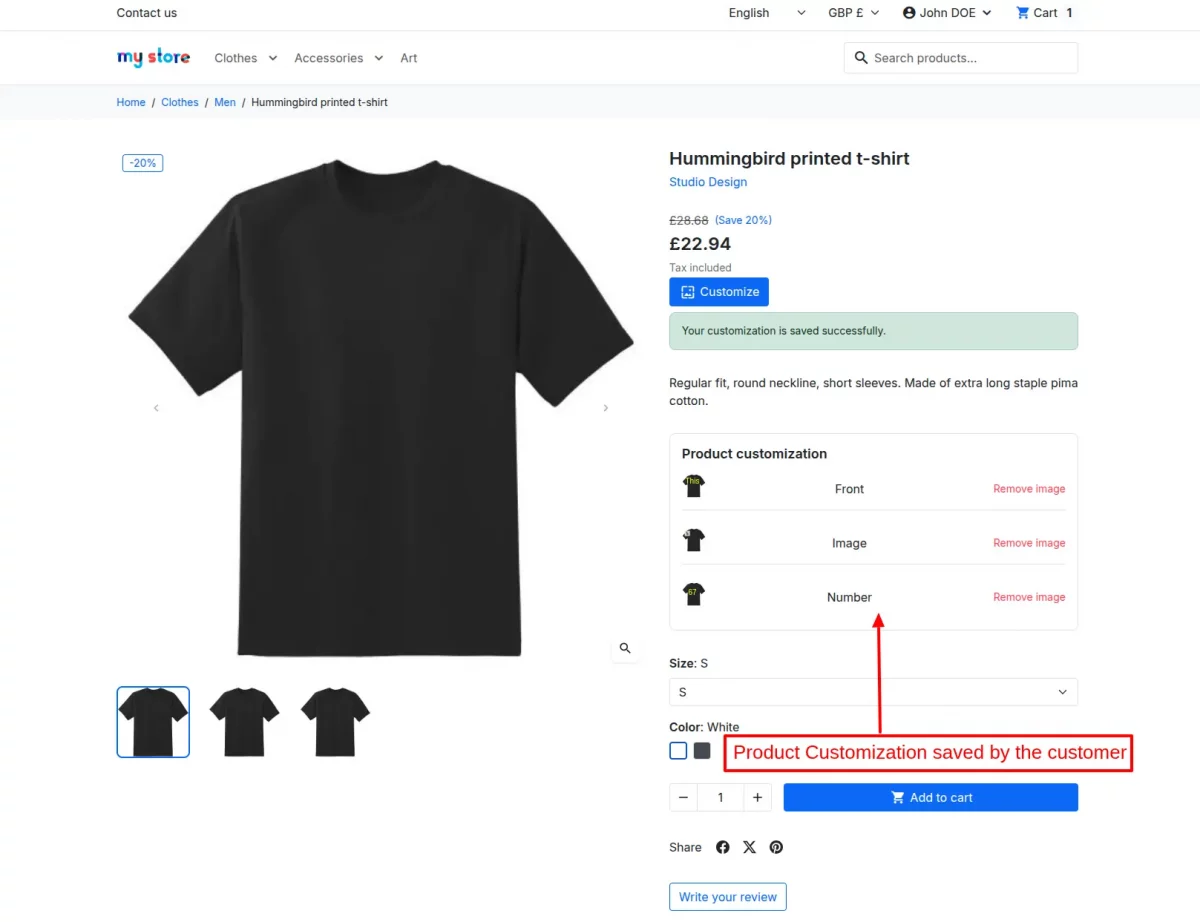1200x922 pixels.
Task: Share on X (Twitter)
Action: pos(749,847)
